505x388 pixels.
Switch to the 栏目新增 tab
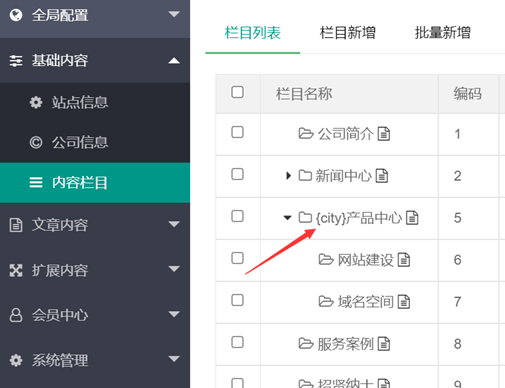(x=348, y=33)
